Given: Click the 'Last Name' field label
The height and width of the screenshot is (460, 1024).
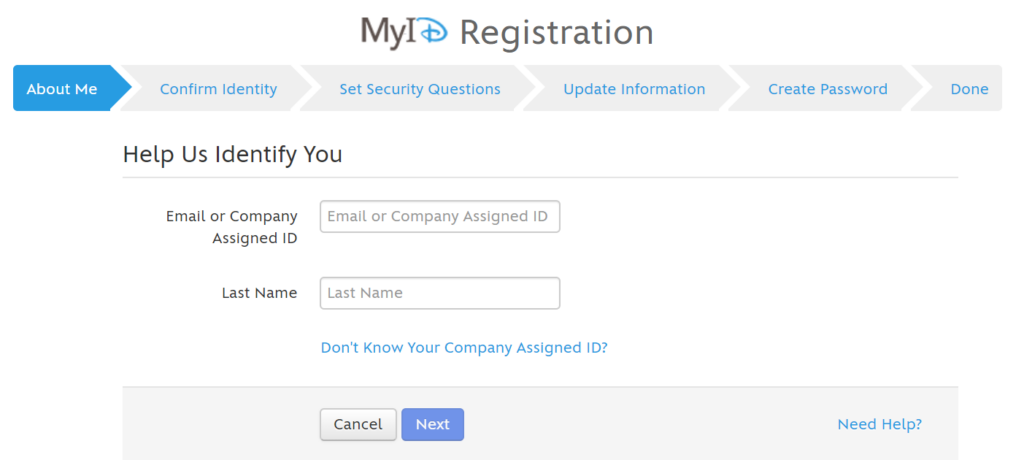Looking at the screenshot, I should tap(259, 293).
